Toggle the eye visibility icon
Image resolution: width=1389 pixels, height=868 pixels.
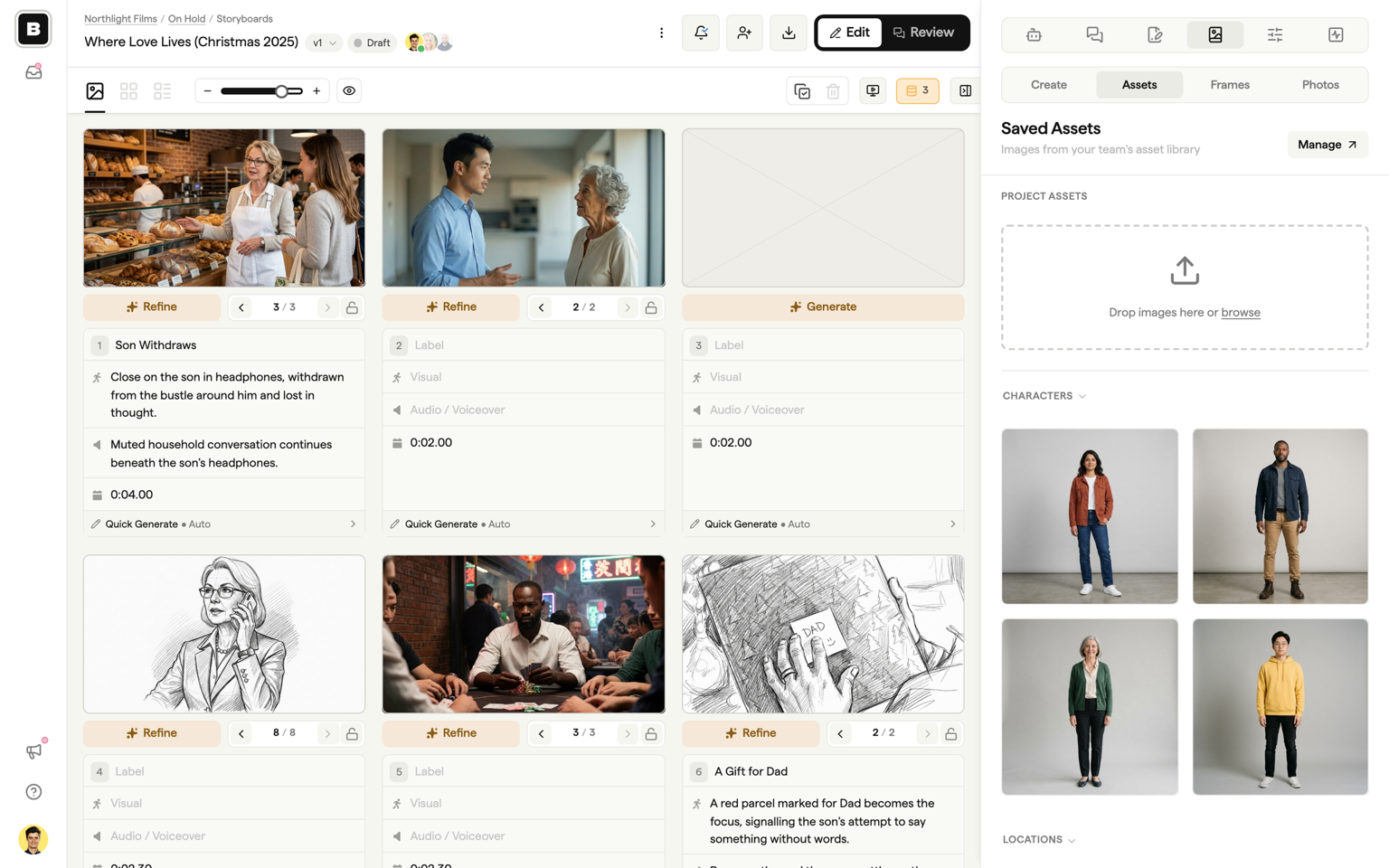coord(349,90)
